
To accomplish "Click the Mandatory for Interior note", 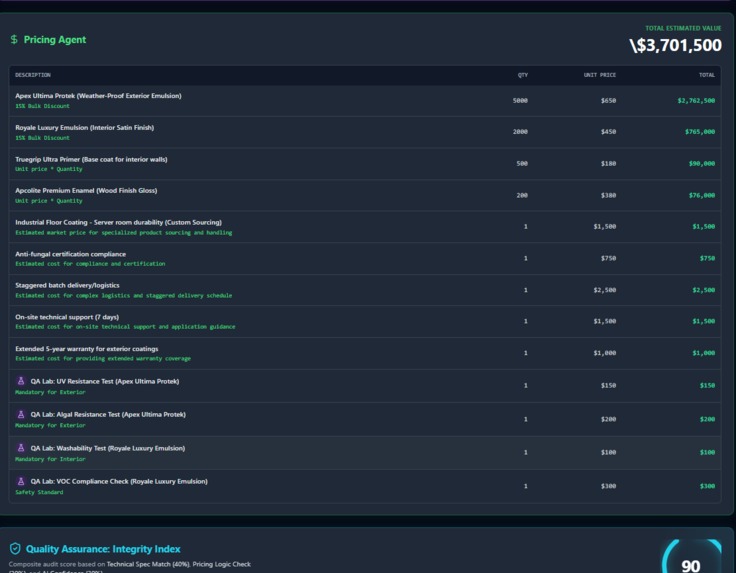I will tap(50, 459).
